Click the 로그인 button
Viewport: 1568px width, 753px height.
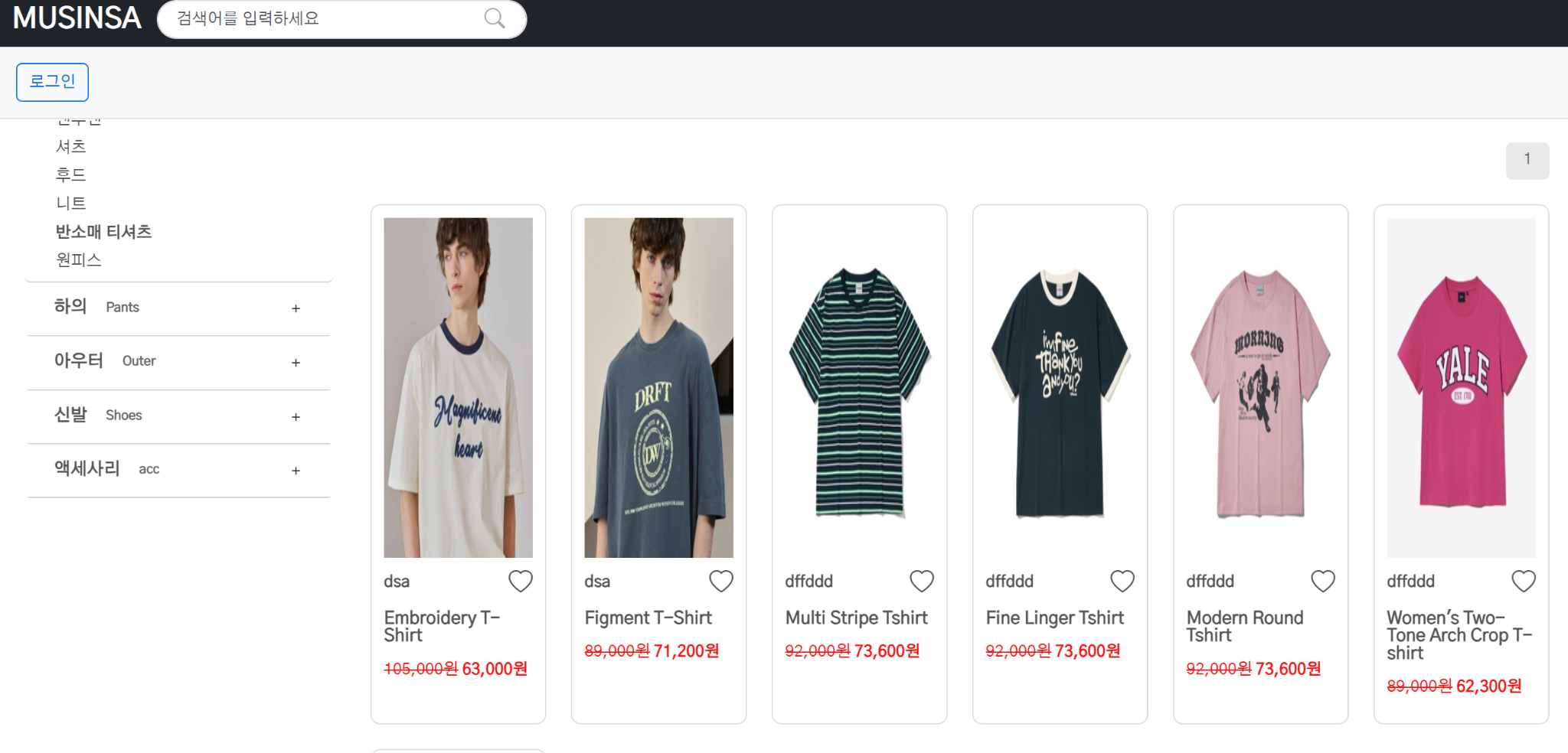[52, 82]
